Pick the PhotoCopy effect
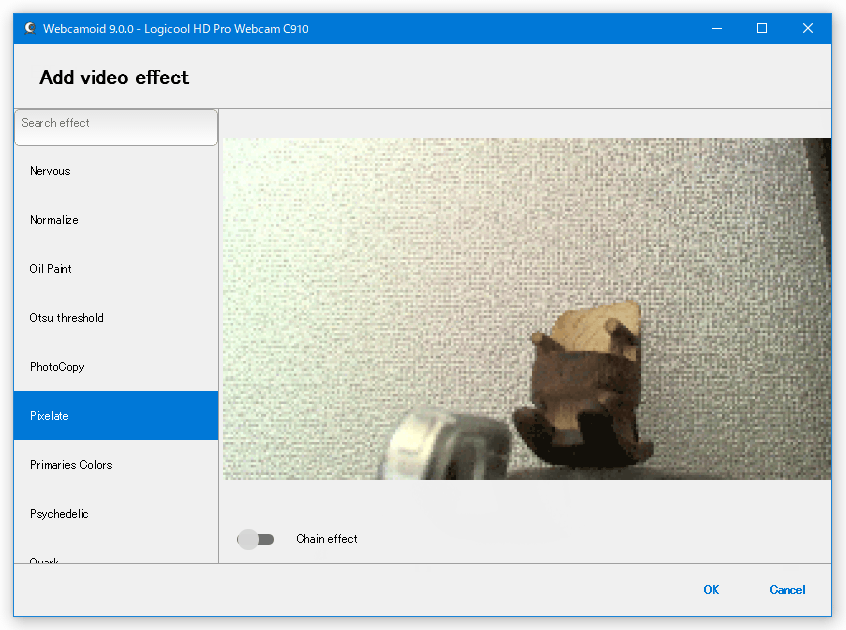The height and width of the screenshot is (630, 846). click(x=116, y=367)
